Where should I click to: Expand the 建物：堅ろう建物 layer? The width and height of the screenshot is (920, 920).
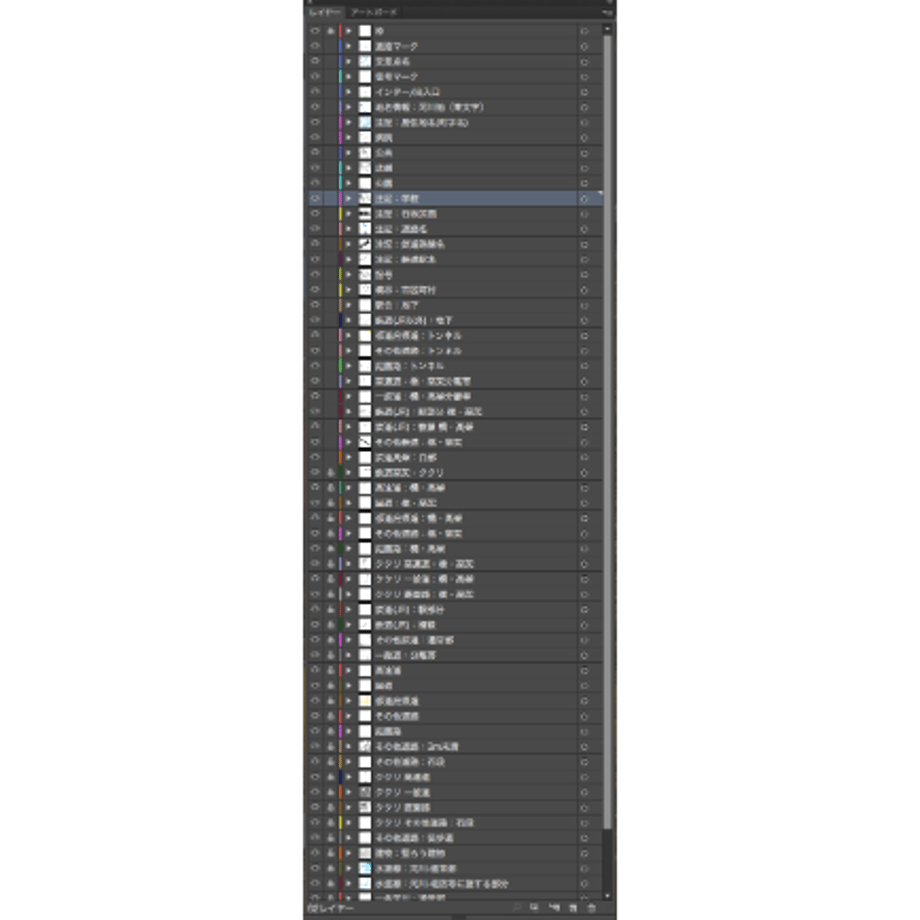[349, 853]
